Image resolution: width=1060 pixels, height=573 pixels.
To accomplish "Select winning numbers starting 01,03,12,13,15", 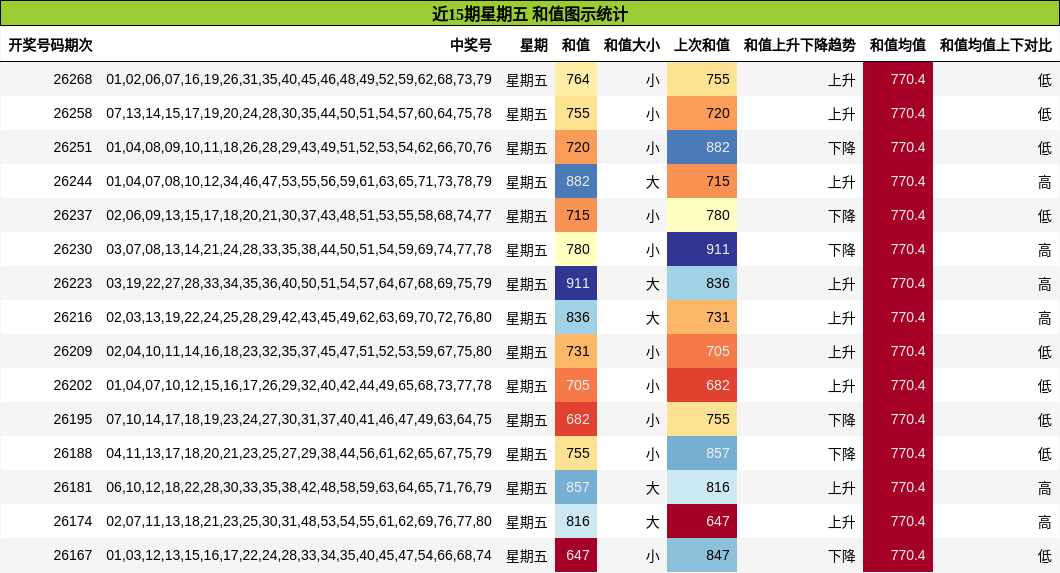I will 299,555.
